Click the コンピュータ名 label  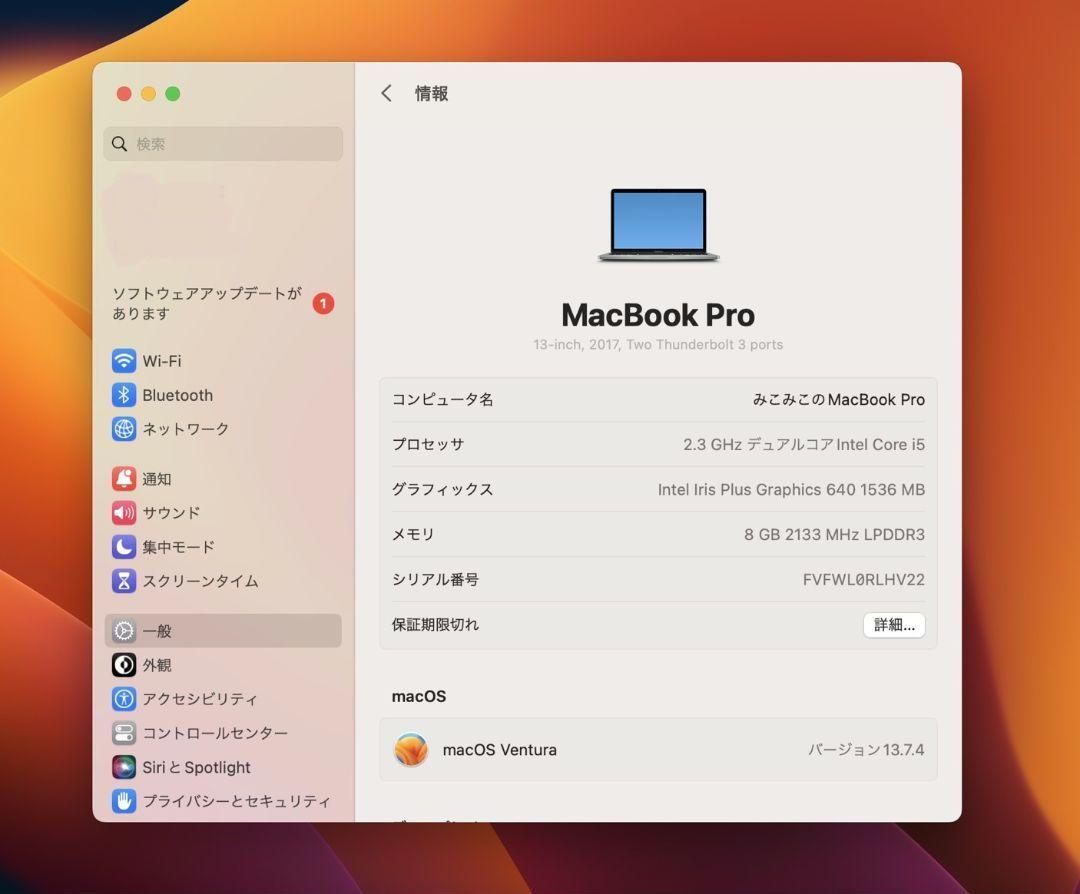442,399
